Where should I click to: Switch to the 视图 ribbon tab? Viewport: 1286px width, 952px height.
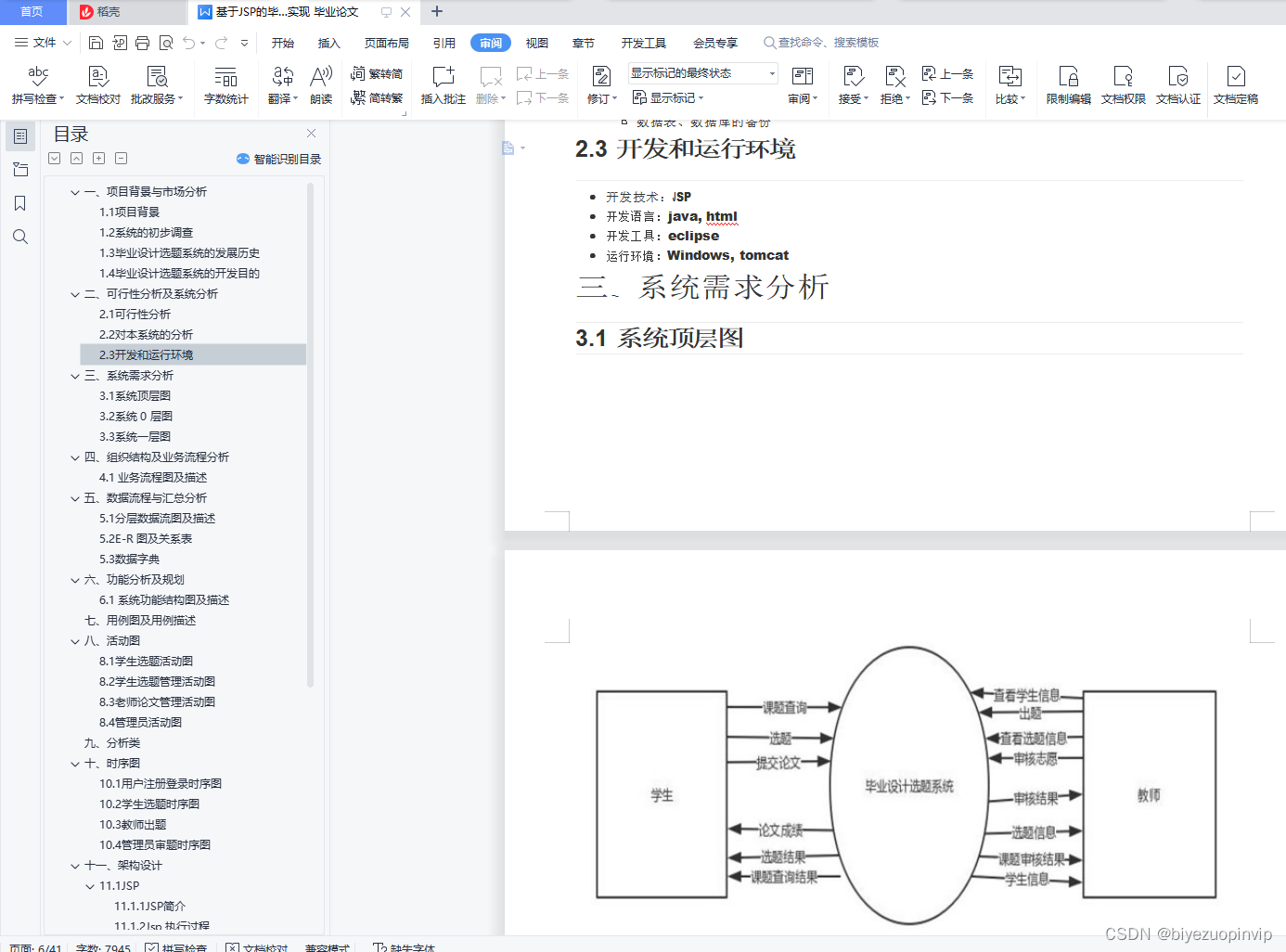(537, 43)
